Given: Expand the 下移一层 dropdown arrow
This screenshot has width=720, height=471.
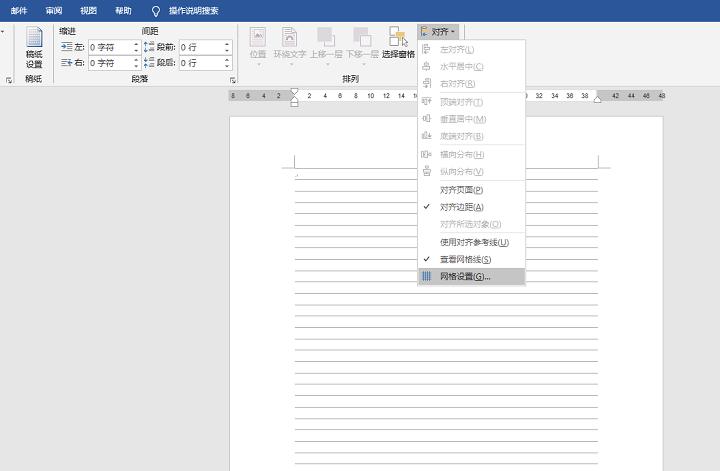Looking at the screenshot, I should pyautogui.click(x=363, y=64).
